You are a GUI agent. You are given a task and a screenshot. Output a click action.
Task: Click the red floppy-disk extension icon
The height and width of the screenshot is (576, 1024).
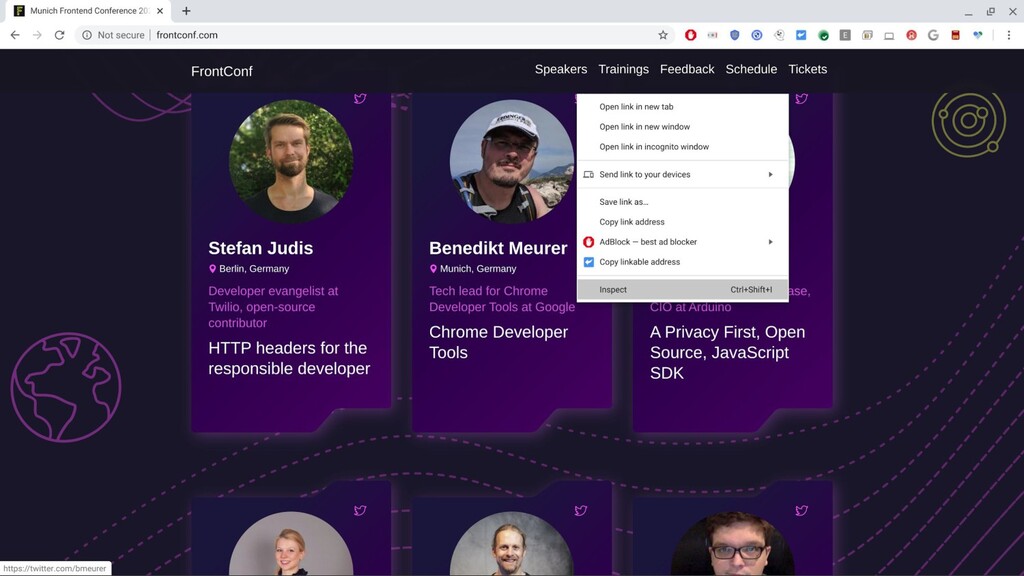click(955, 35)
